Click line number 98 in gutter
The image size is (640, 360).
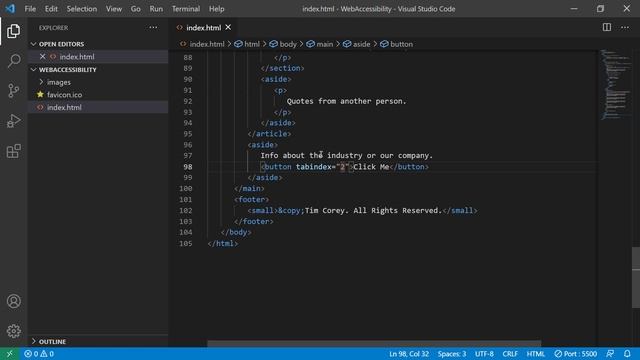click(x=188, y=167)
